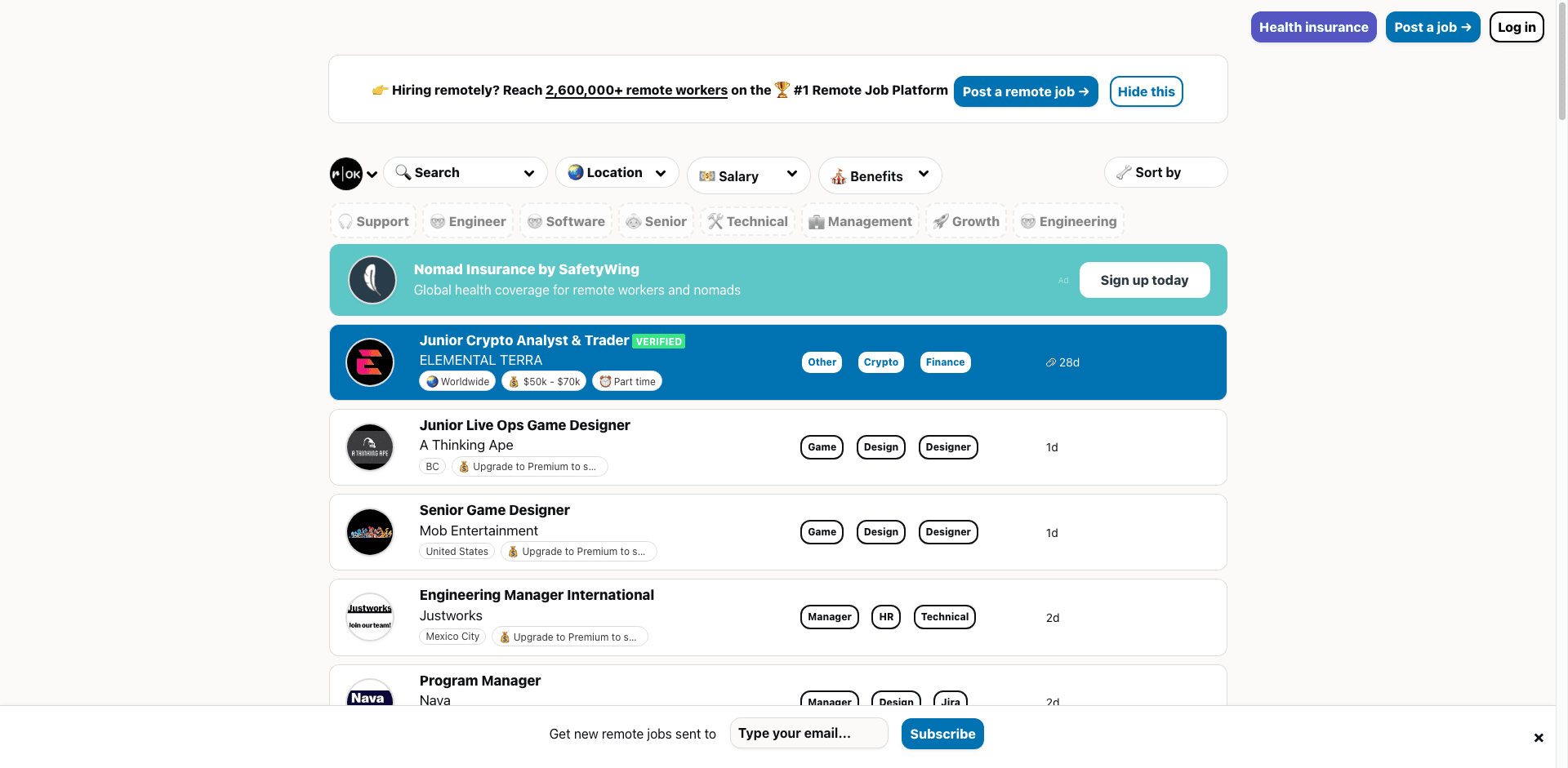Toggle the Management filter pill
Image resolution: width=1568 pixels, height=768 pixels.
coord(860,220)
